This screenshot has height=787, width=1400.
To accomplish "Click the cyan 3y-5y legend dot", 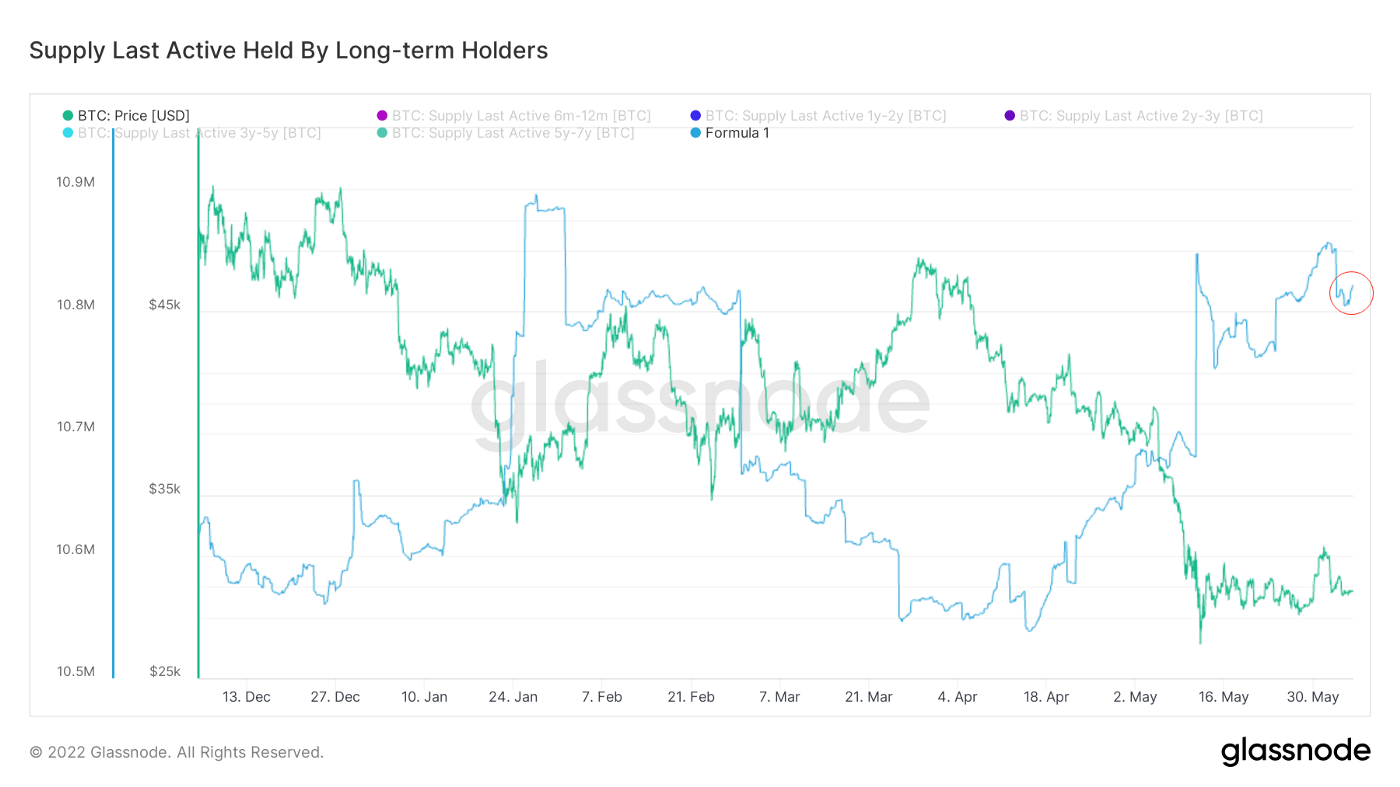I will (68, 133).
